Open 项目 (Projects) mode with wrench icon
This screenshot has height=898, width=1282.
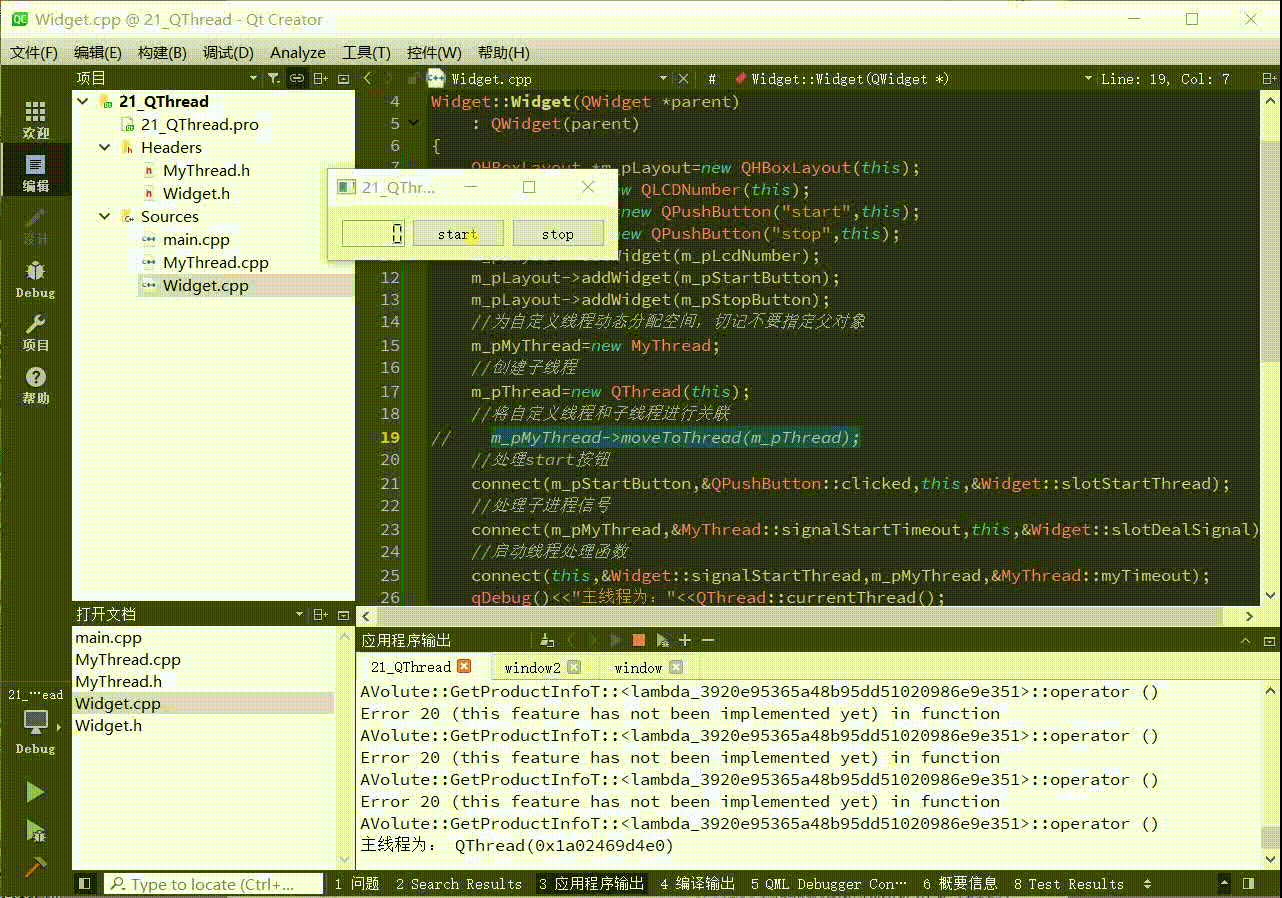(x=35, y=332)
